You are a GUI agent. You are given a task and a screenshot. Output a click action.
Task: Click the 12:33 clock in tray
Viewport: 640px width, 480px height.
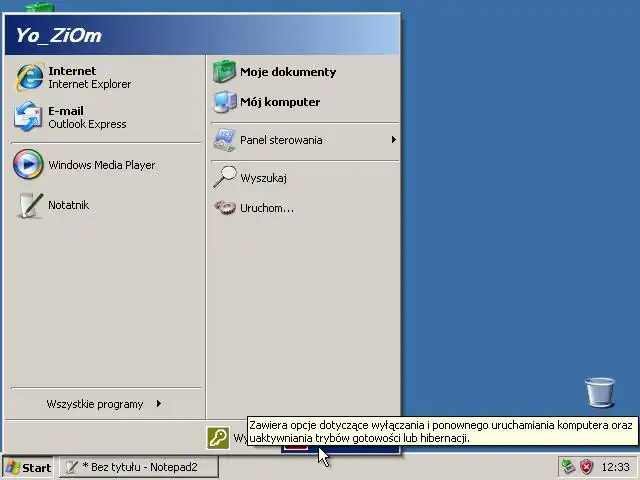[616, 467]
